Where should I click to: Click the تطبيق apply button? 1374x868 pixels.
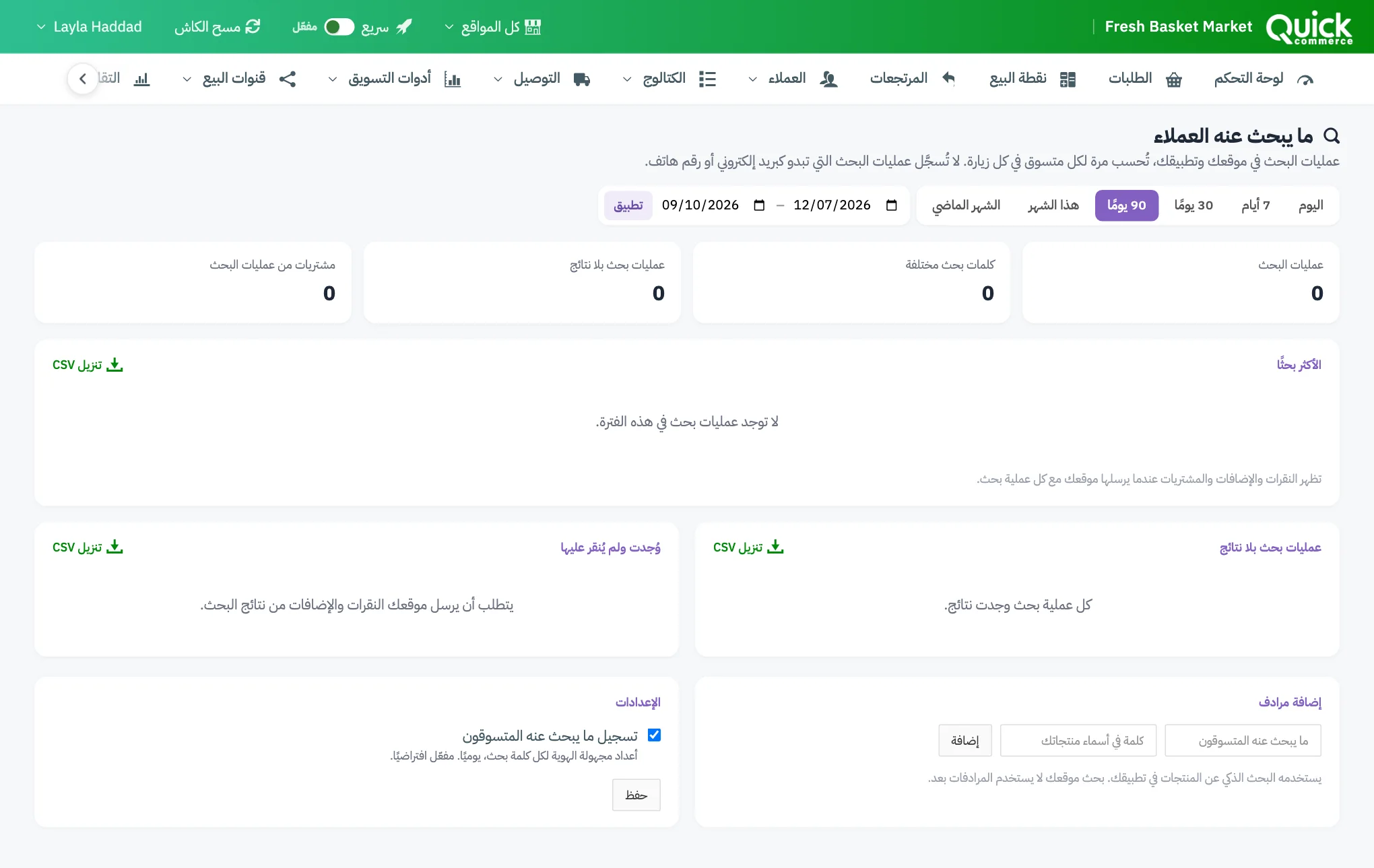628,205
